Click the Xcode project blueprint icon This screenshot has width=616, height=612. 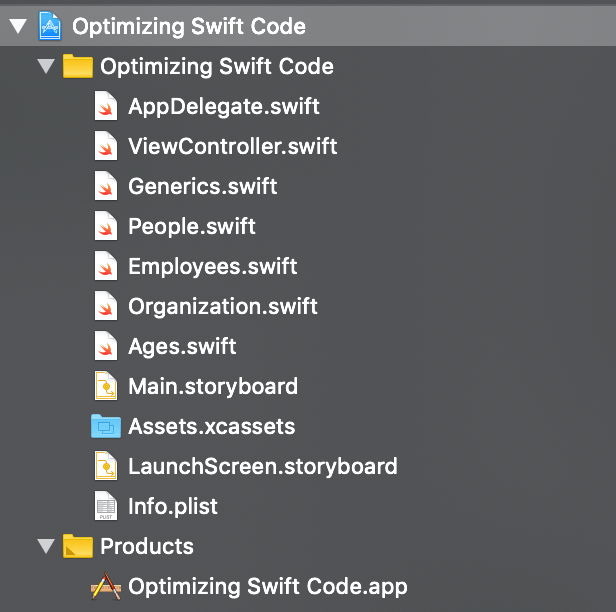[x=50, y=27]
